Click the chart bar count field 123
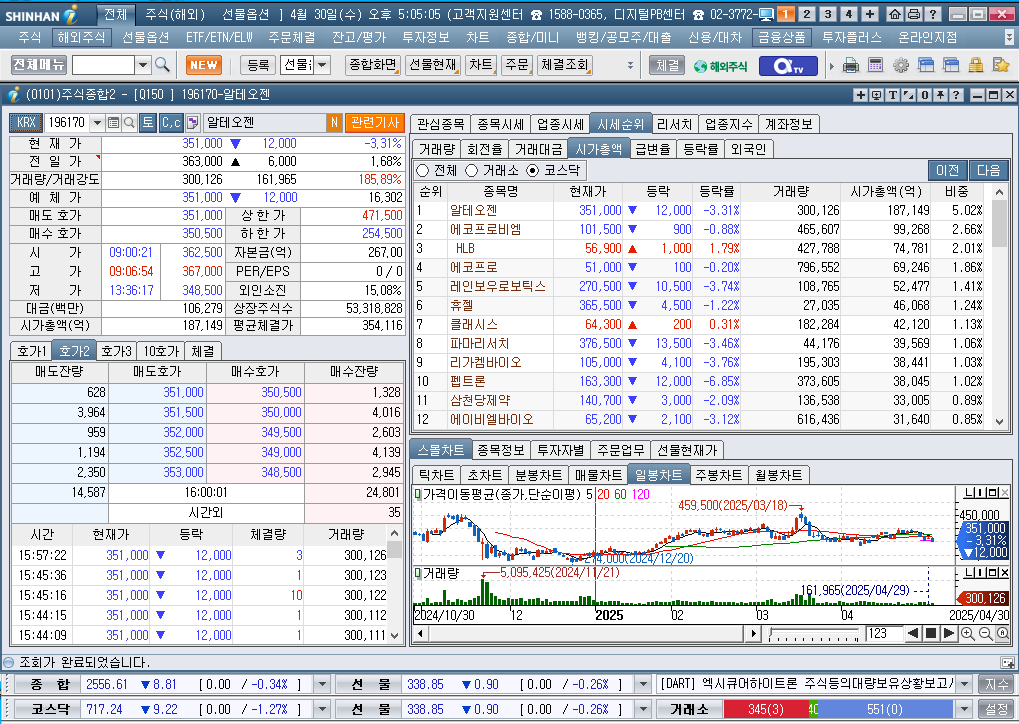1019x724 pixels. click(x=884, y=634)
